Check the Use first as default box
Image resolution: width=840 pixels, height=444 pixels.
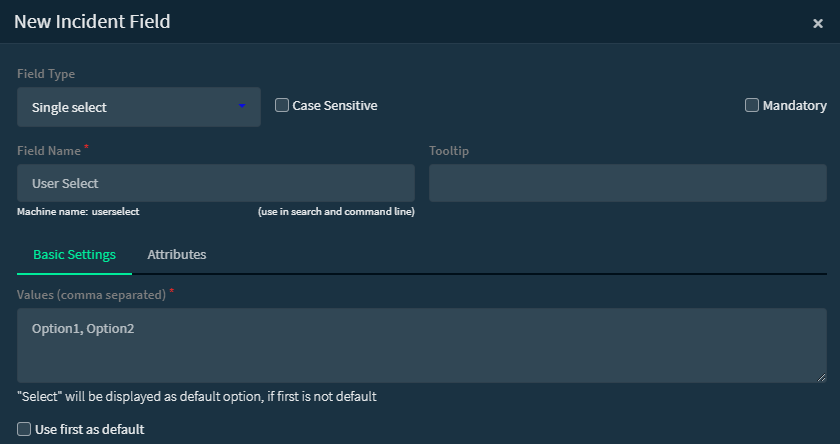(24, 429)
